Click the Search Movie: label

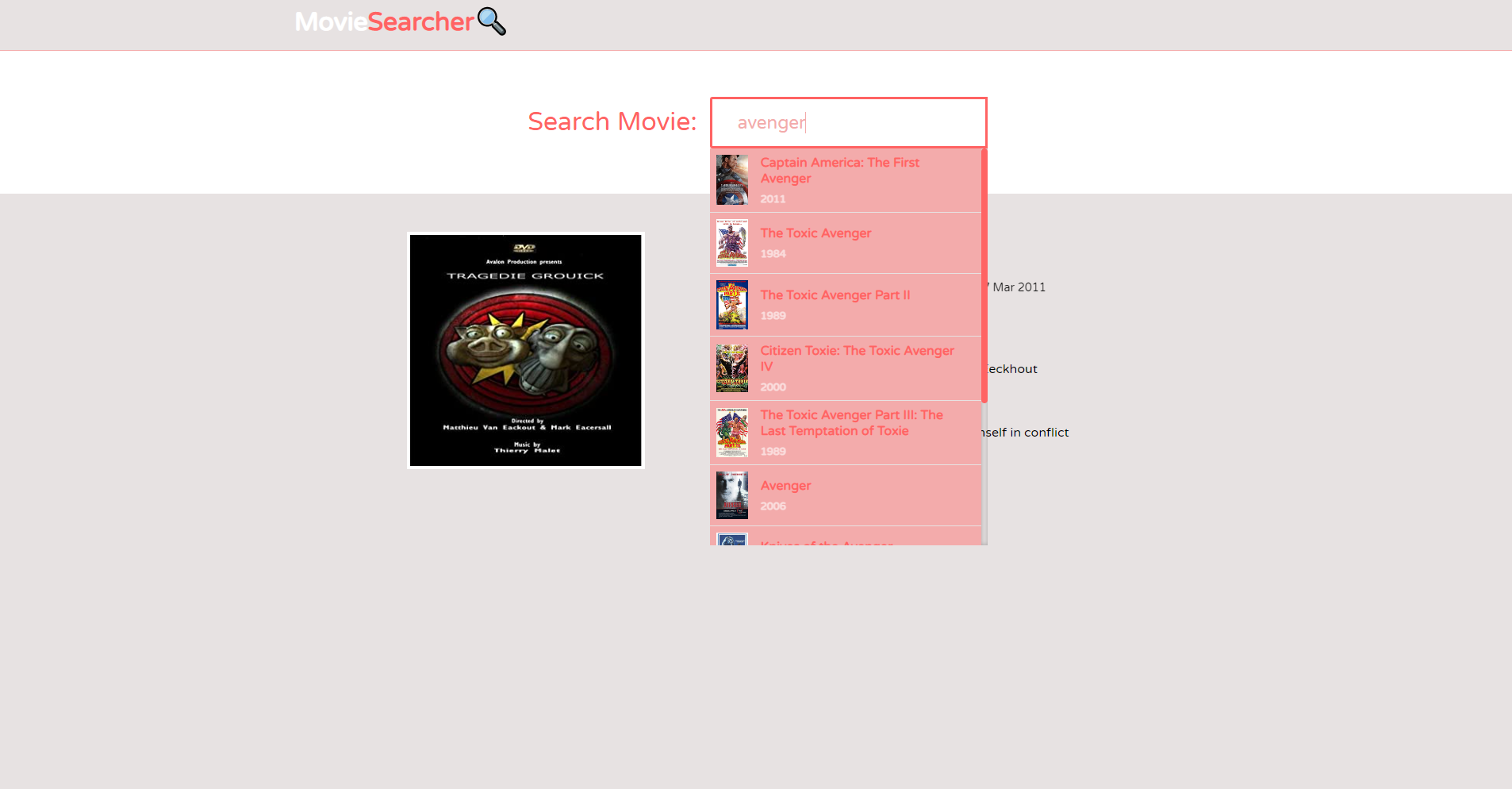[x=612, y=121]
